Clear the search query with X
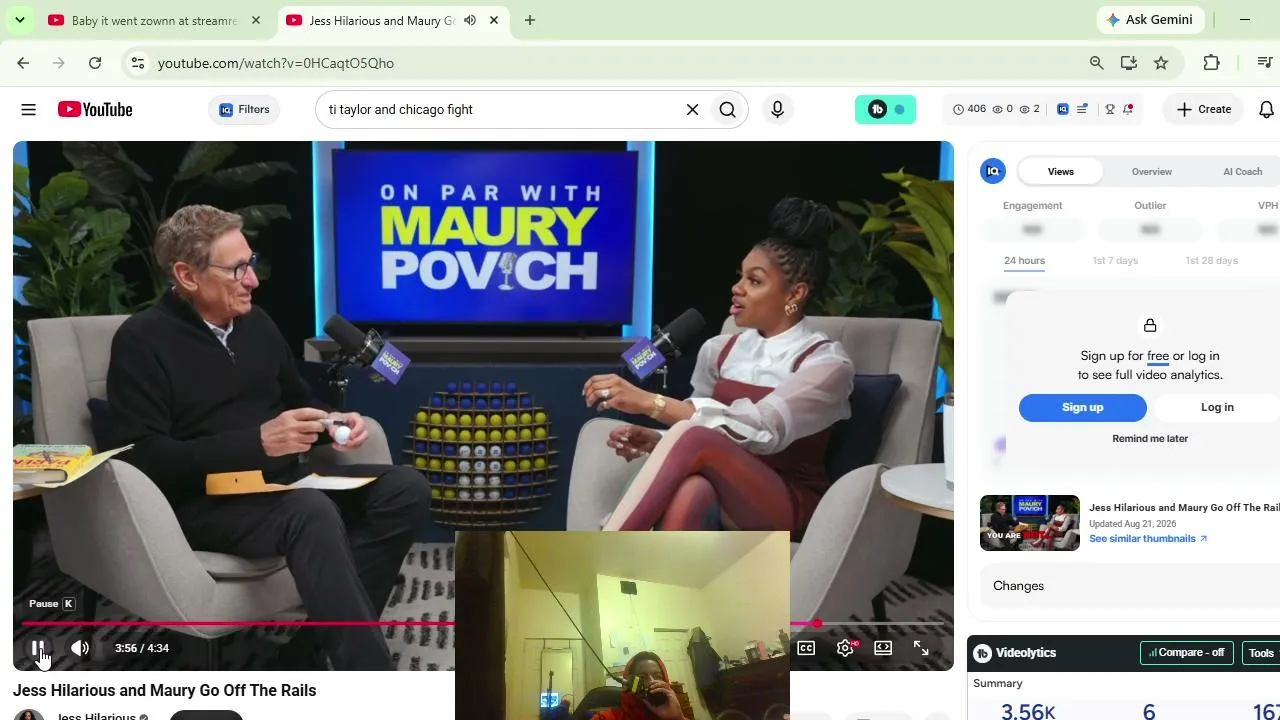The image size is (1280, 720). [692, 109]
